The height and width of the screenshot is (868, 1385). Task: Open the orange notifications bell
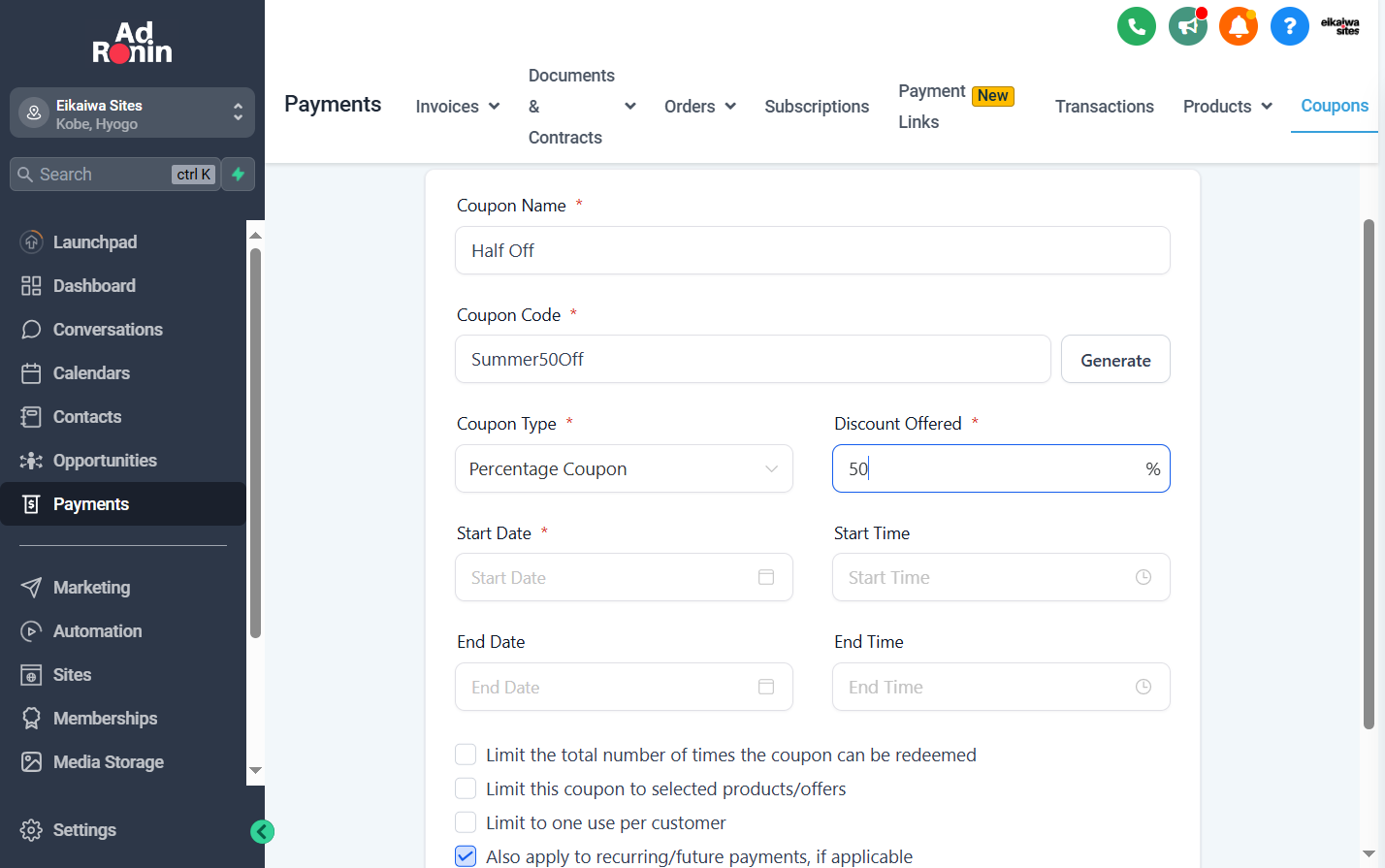[1239, 26]
